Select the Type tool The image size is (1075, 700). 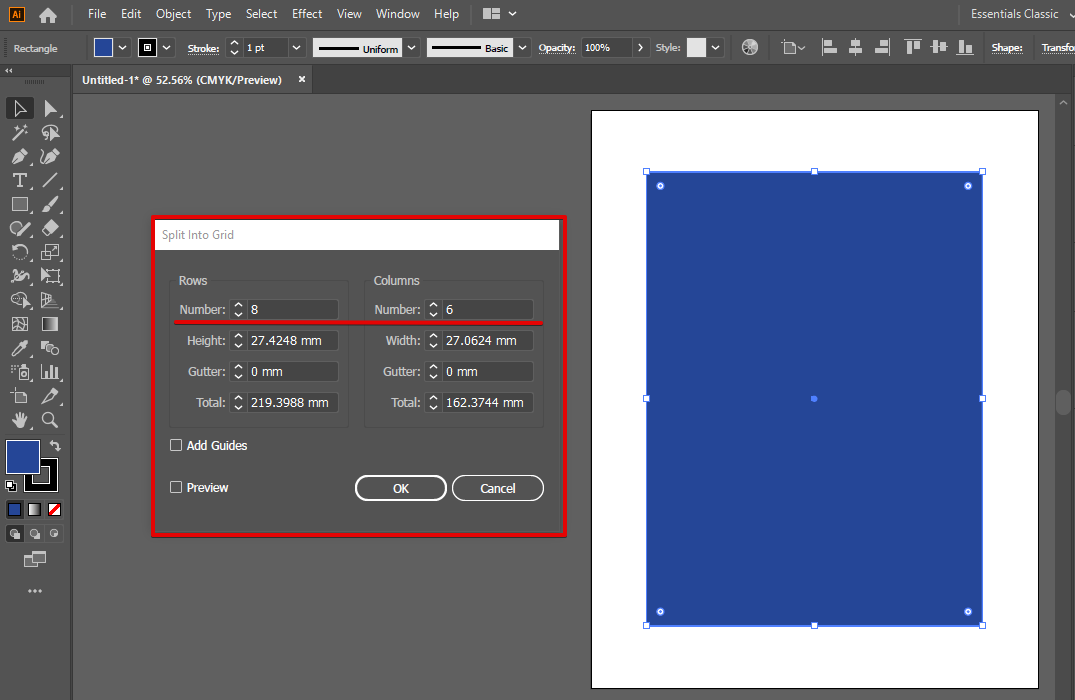(19, 180)
